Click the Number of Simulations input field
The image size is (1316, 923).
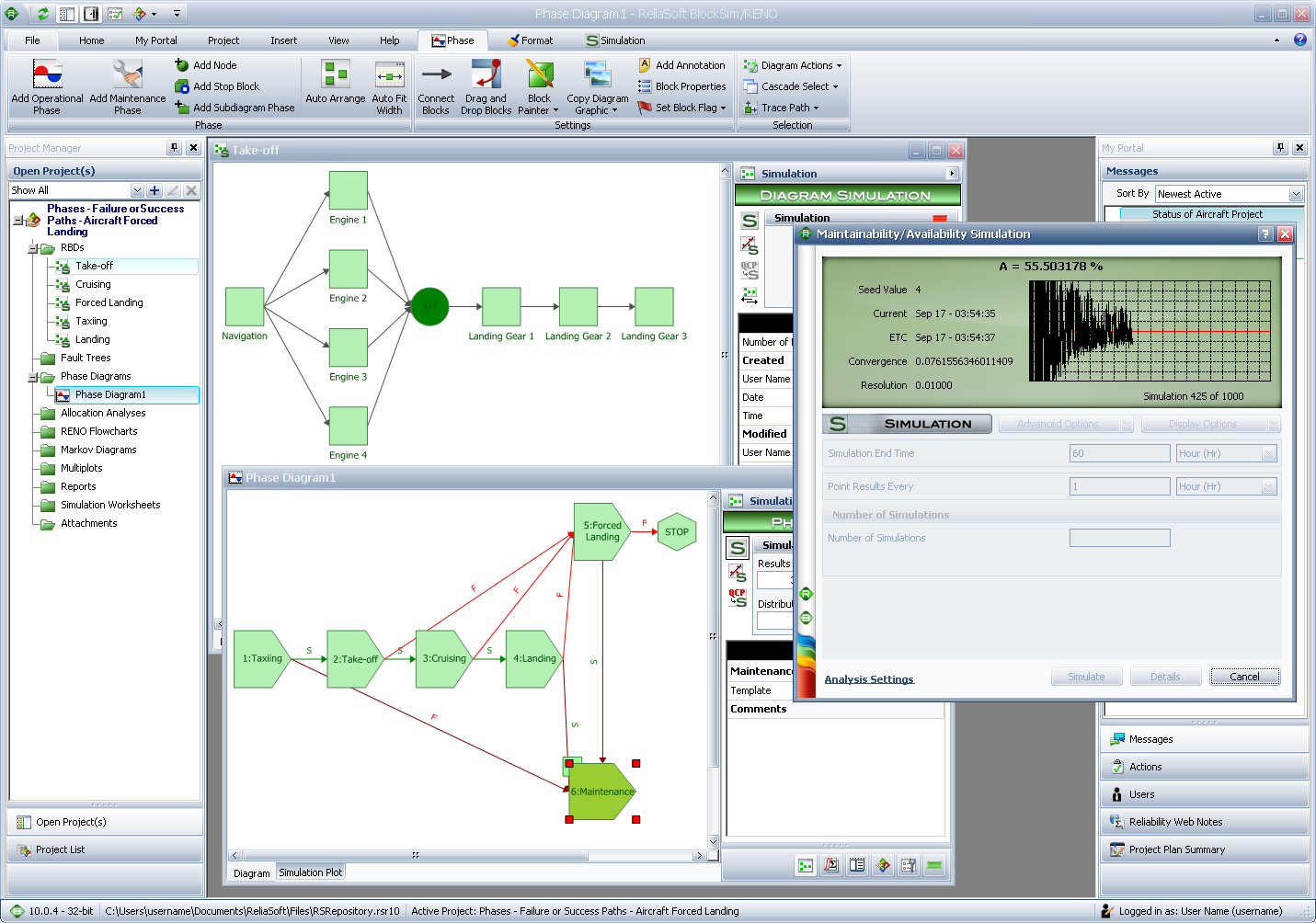(1119, 538)
